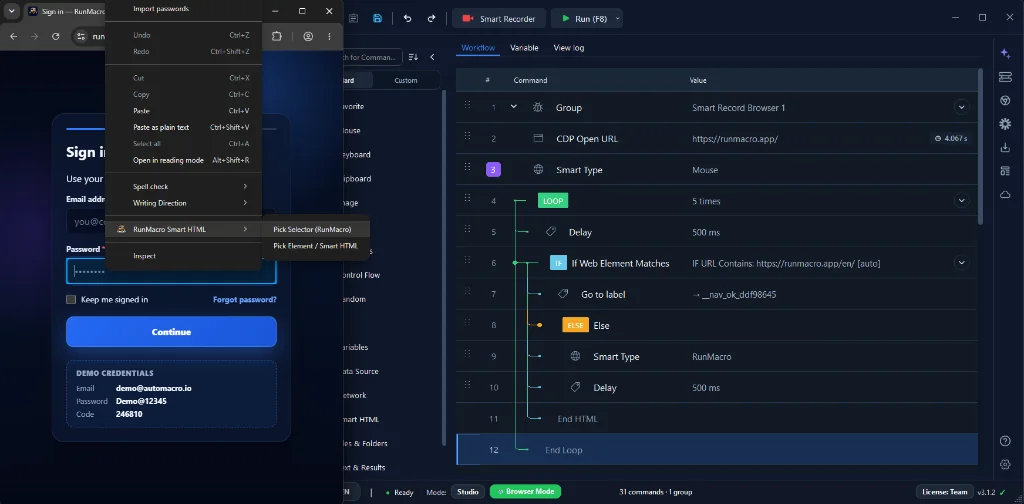Expand Group row options circle chevron
Screen dimensions: 1024x504
(961, 107)
